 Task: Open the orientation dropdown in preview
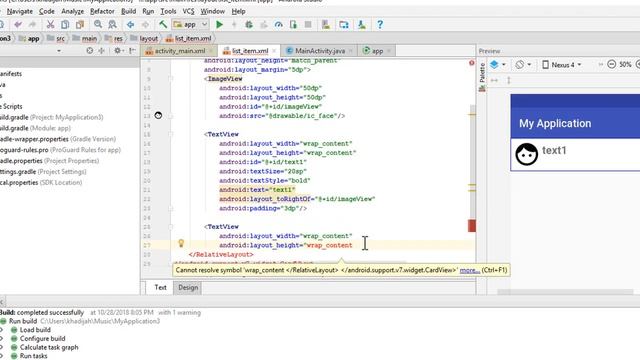point(523,64)
